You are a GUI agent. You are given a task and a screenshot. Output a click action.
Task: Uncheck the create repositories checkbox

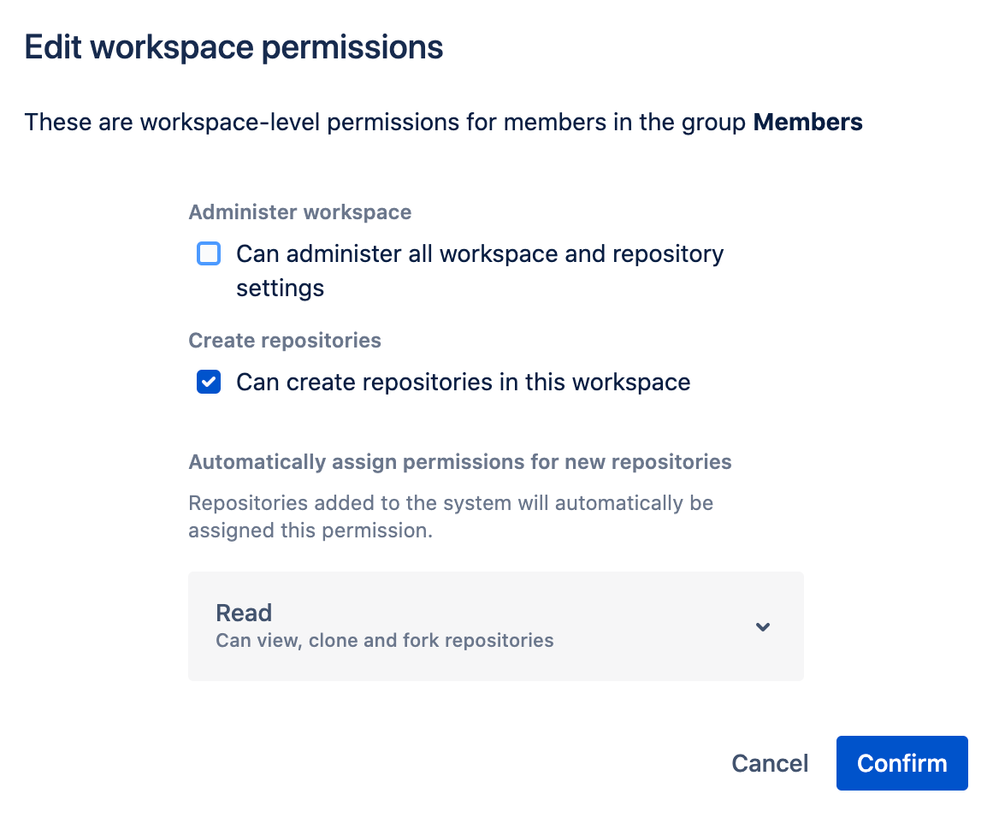[208, 382]
